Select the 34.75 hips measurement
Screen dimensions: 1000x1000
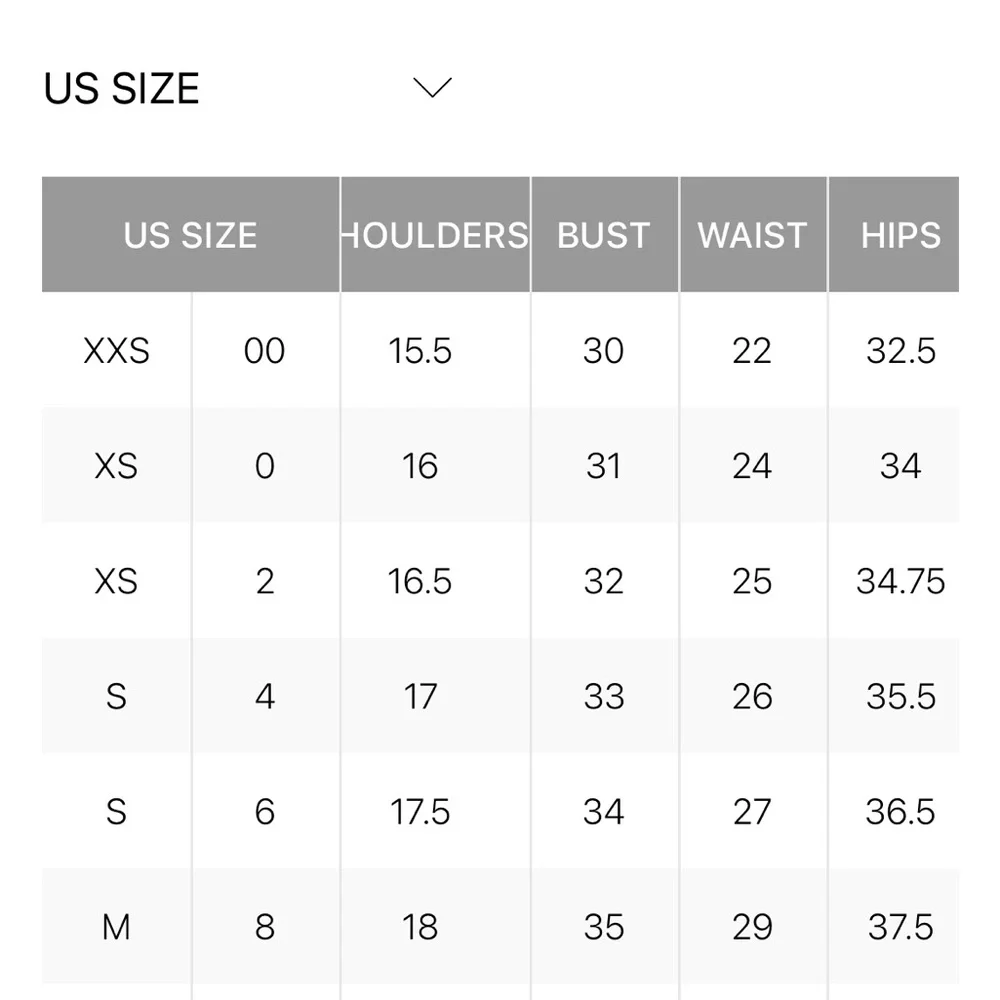click(900, 581)
